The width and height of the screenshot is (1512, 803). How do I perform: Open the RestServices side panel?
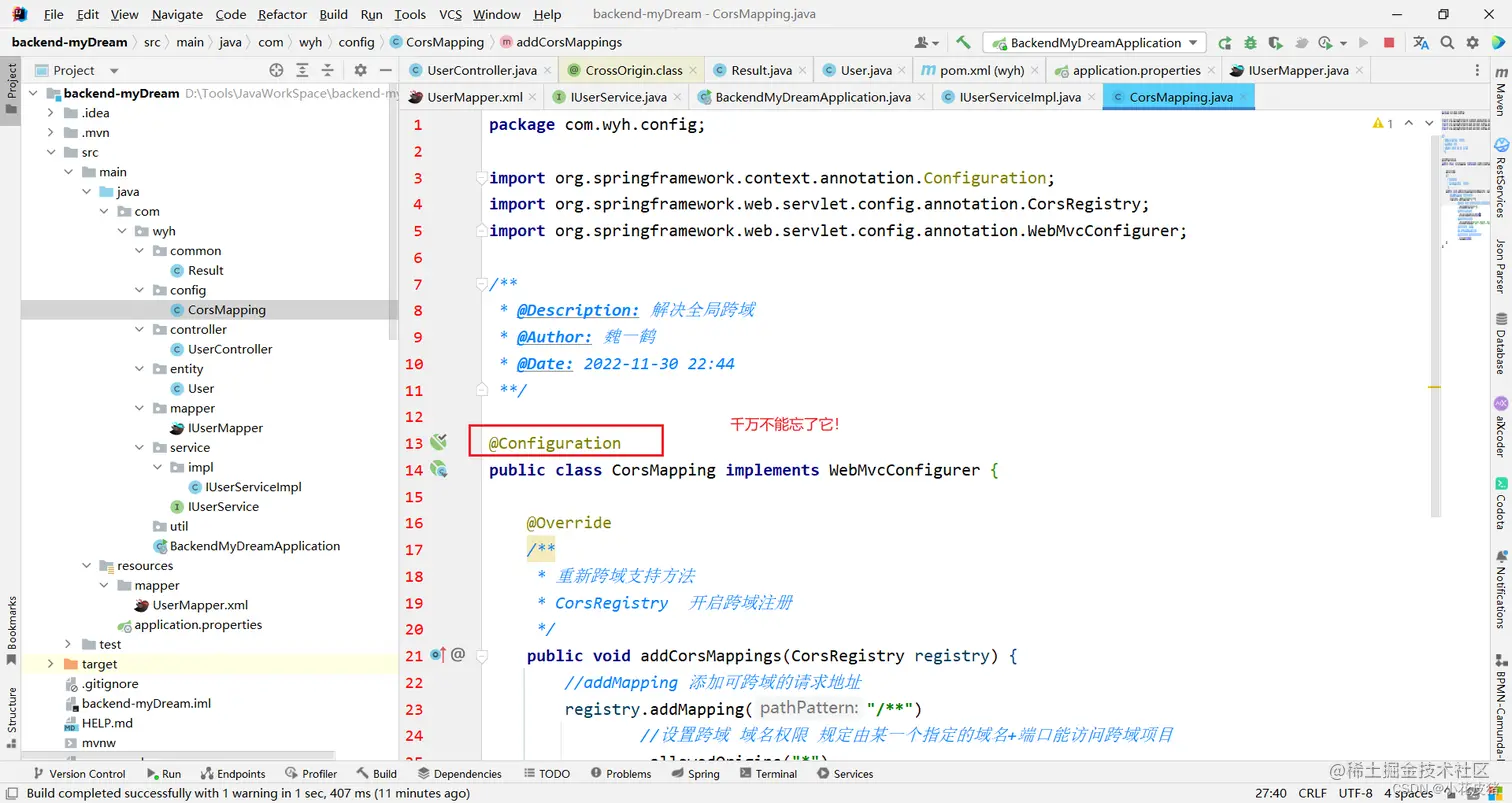tap(1500, 178)
